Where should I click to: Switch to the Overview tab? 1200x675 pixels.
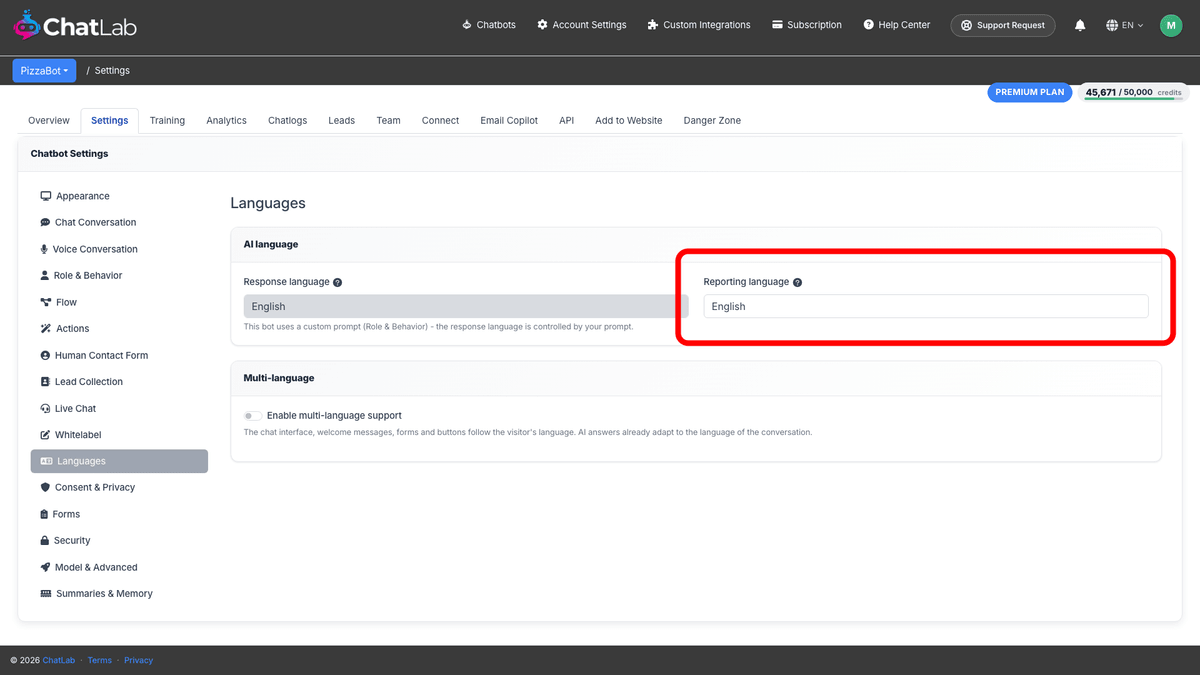[49, 120]
